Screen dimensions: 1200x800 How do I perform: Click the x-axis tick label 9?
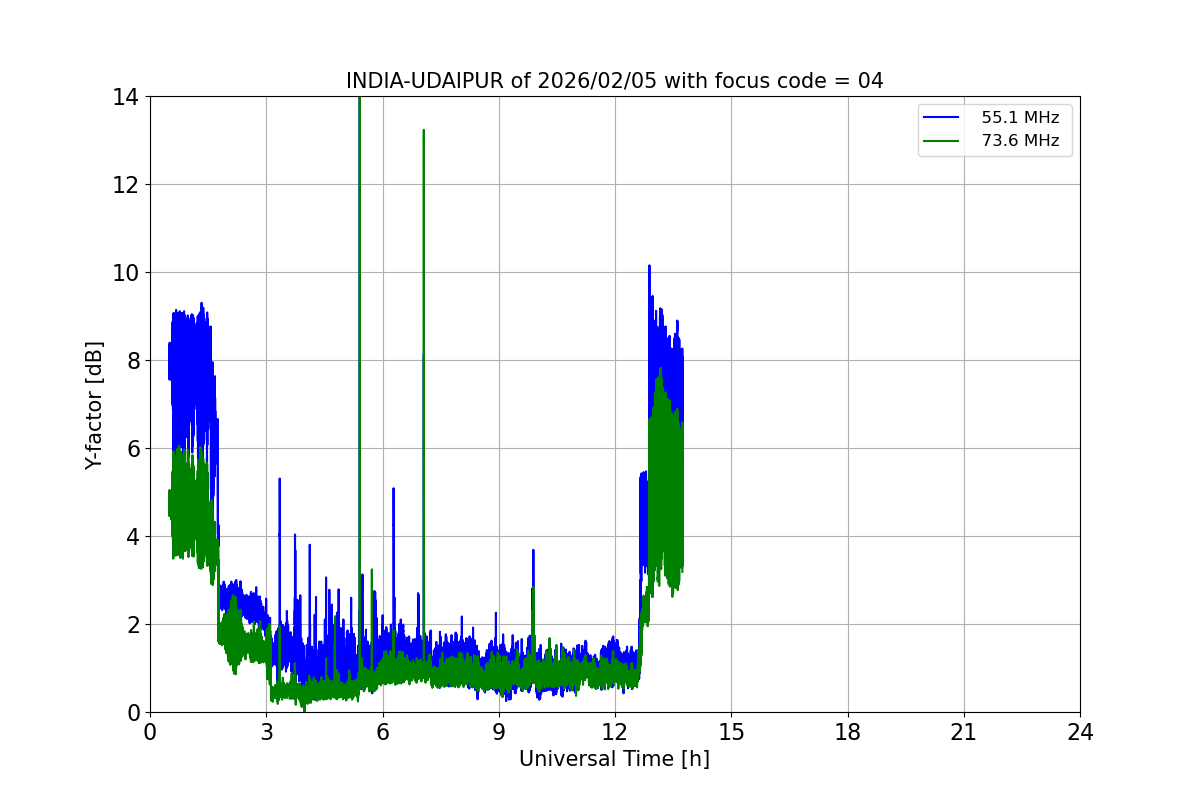tap(499, 732)
